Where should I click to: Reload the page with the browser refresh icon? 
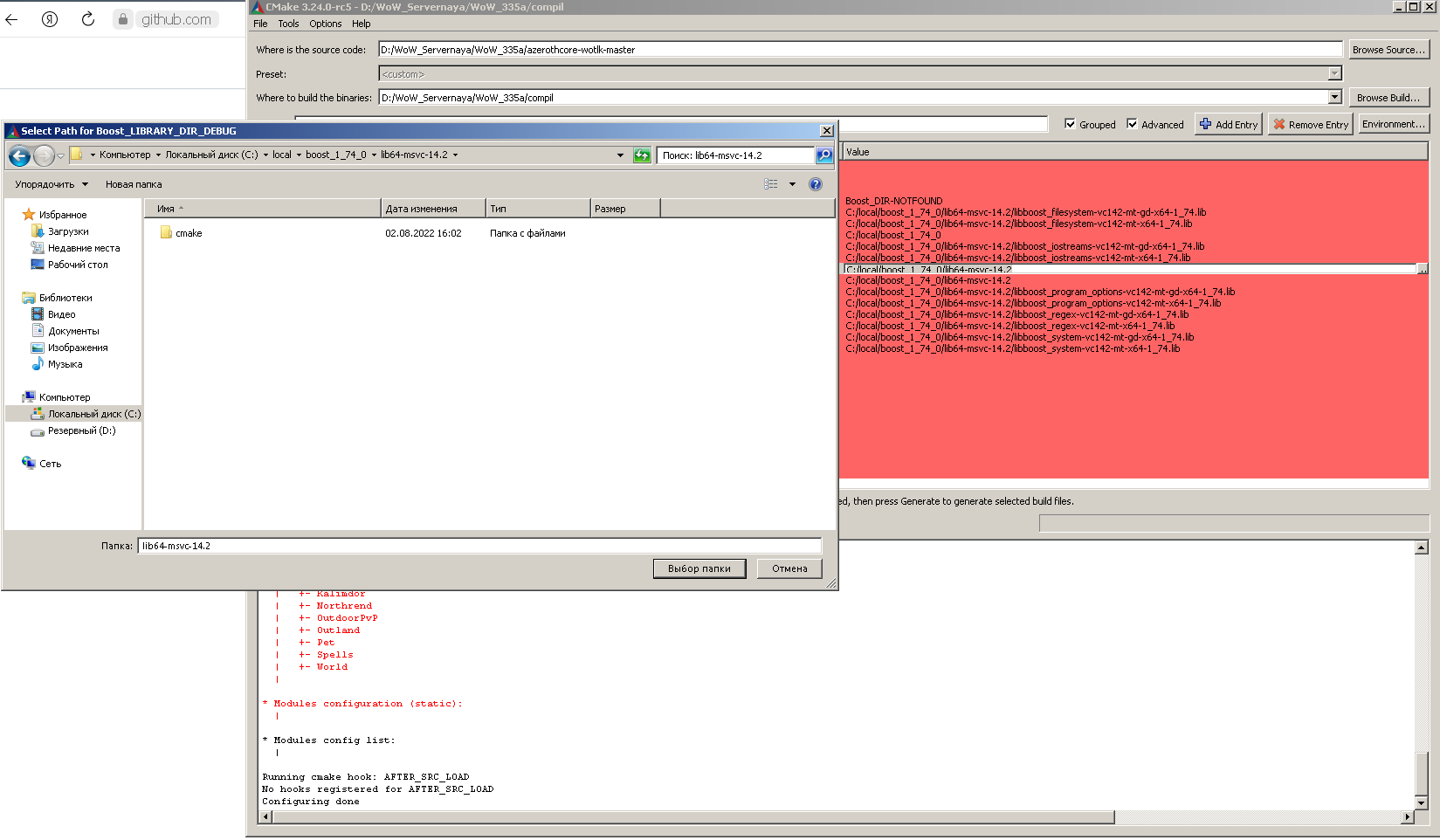click(87, 18)
